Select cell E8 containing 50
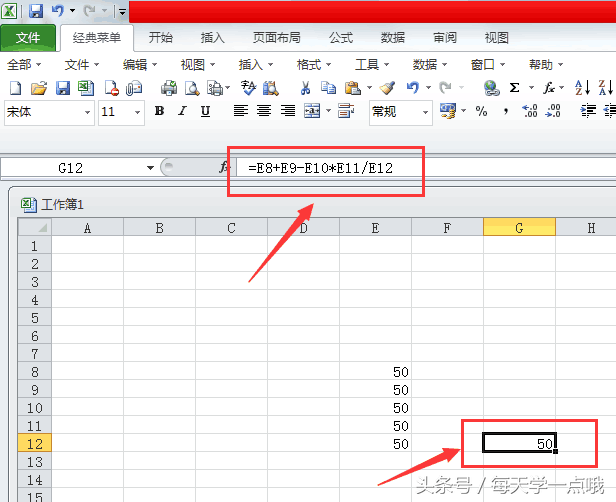The width and height of the screenshot is (616, 502). coord(375,372)
